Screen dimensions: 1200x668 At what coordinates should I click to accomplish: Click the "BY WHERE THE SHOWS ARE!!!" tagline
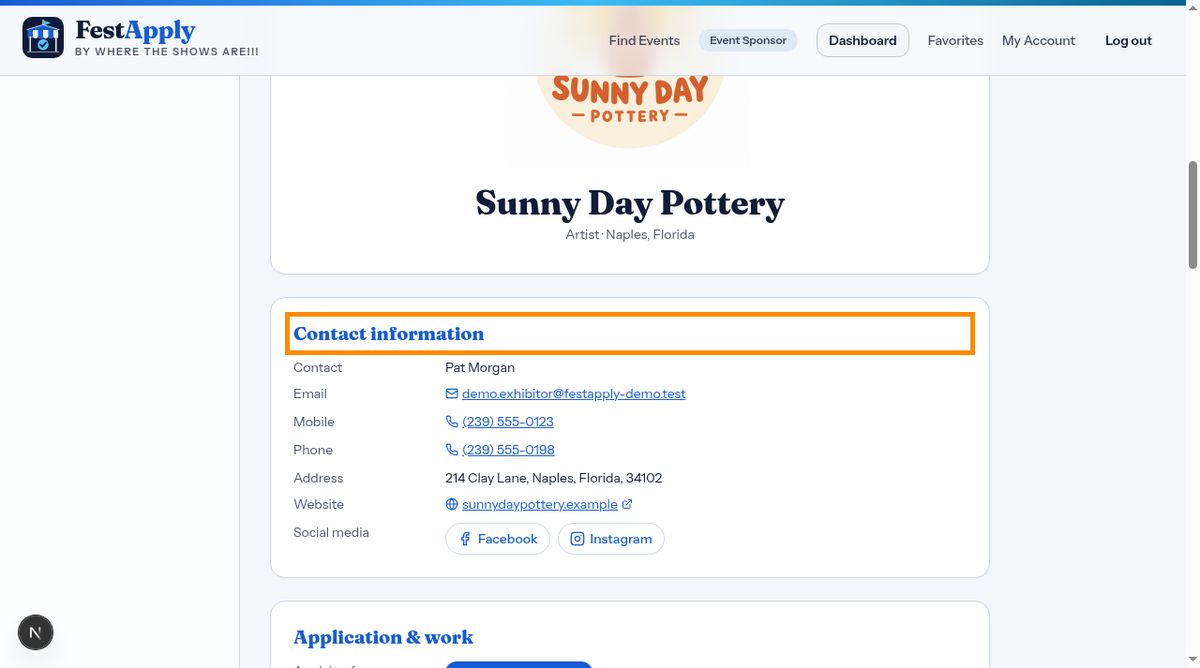click(167, 52)
